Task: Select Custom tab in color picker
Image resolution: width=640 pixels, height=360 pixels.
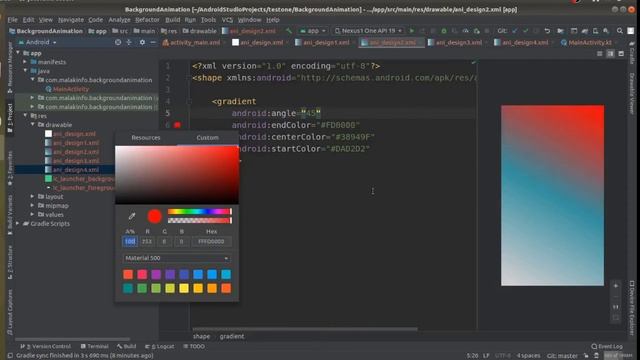Action: pos(207,138)
